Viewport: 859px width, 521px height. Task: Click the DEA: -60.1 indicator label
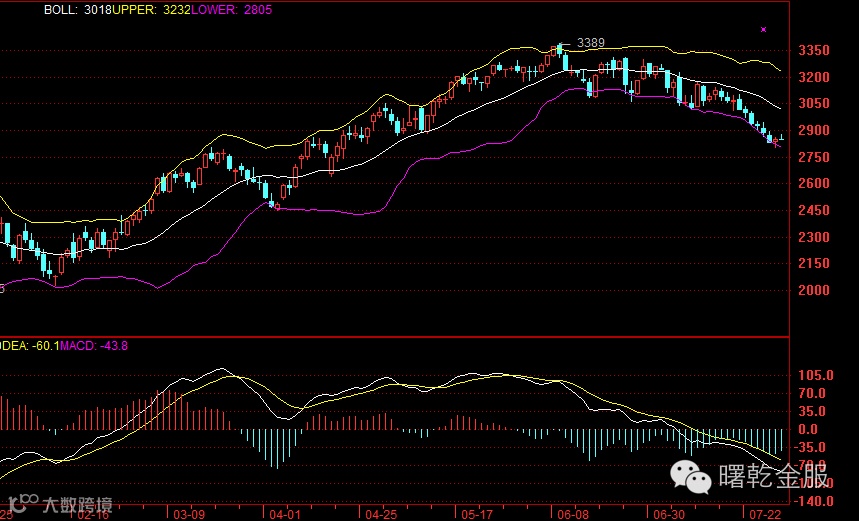[x=30, y=346]
